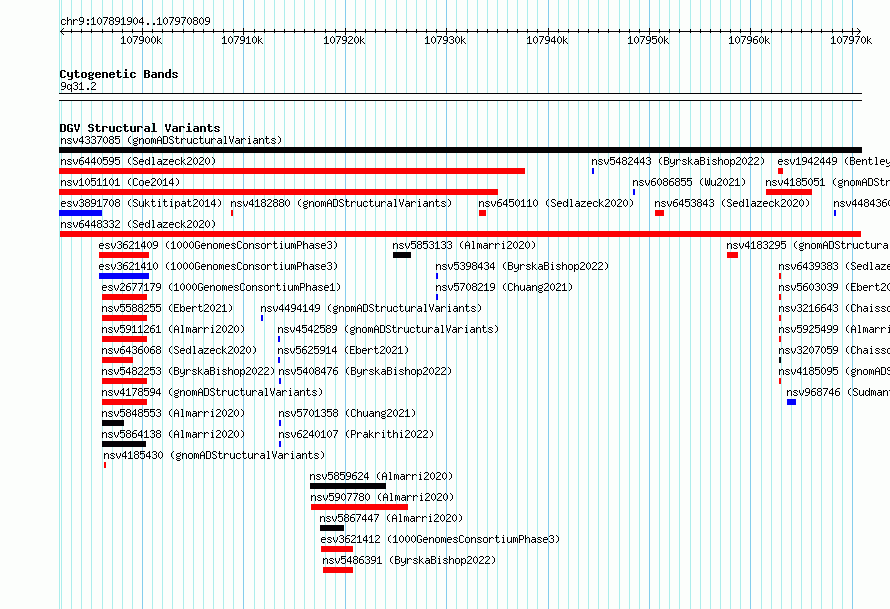Click esv3621412 (1000GenomesConsortiumPhase3) label
The height and width of the screenshot is (609, 890).
(440, 539)
